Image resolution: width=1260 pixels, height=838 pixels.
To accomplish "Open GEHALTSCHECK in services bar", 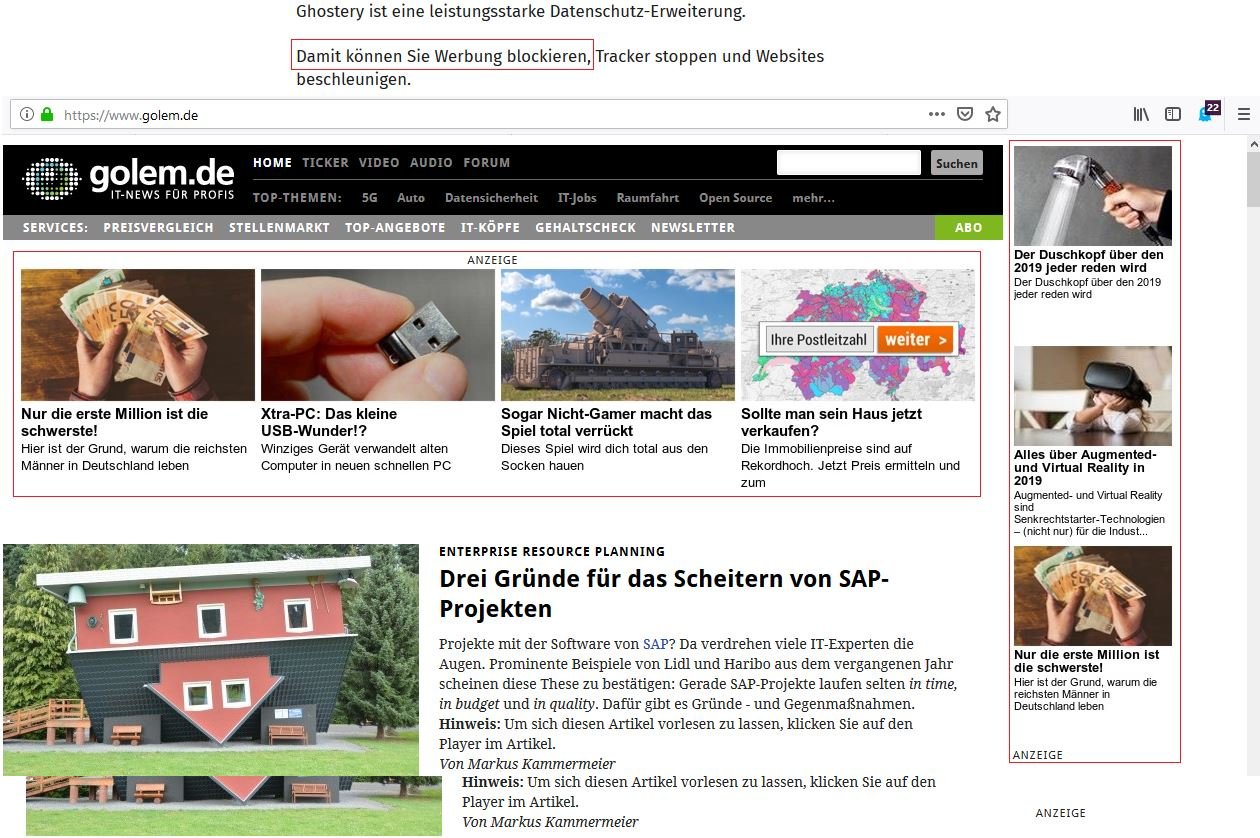I will coord(585,227).
